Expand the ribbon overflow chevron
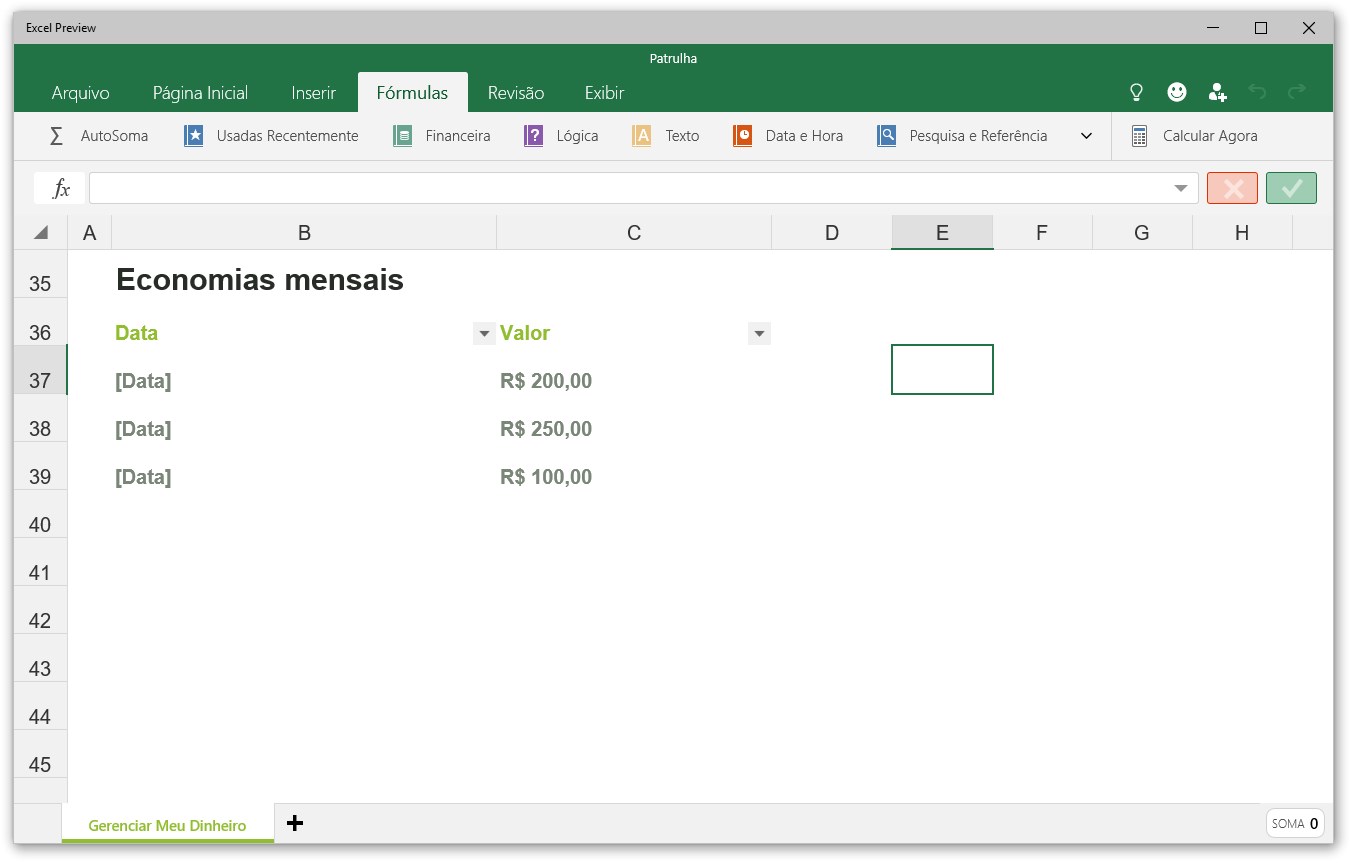 click(1086, 136)
